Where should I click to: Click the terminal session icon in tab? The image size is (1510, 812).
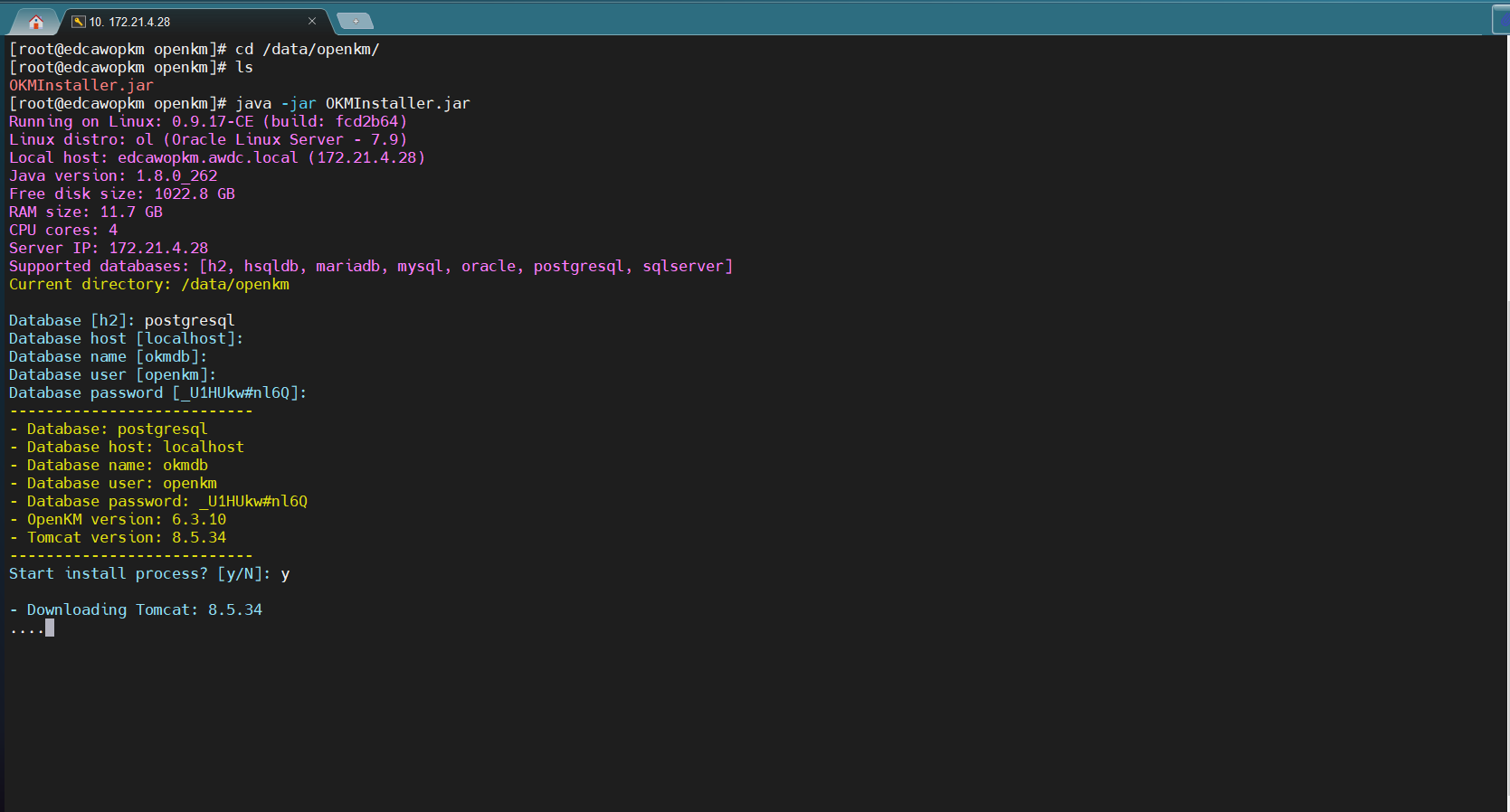click(x=79, y=22)
